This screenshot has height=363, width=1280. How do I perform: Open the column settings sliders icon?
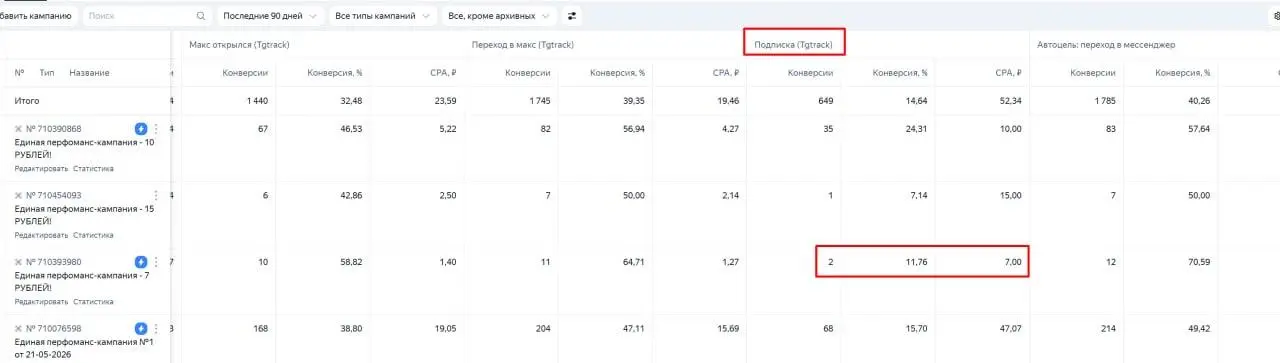[572, 16]
